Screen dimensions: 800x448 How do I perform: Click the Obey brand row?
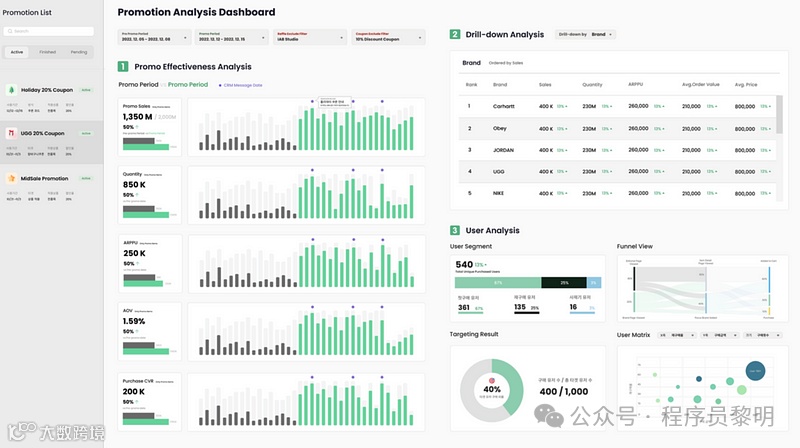pos(617,129)
